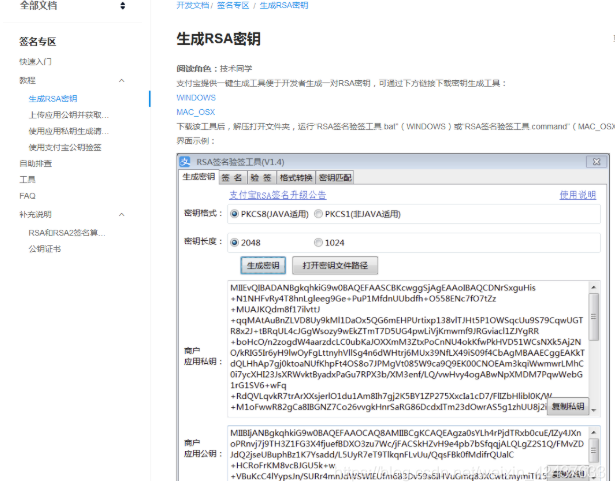Open 使用支付宝公钥验签 sidebar item
The image size is (615, 491).
(65, 147)
